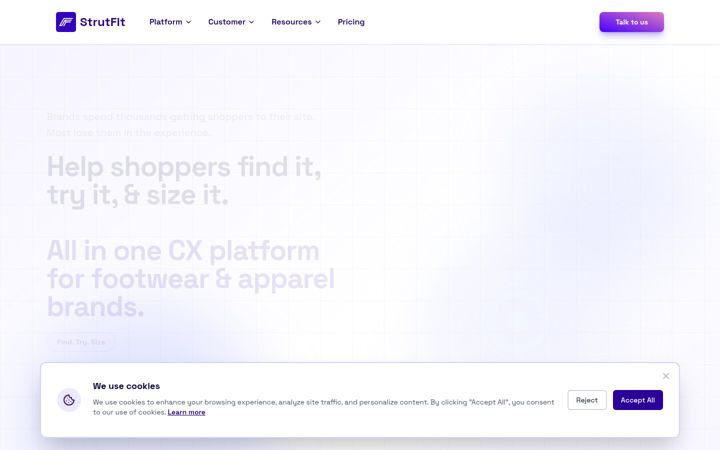Screen dimensions: 720x450
Task: Go to the Pricing page
Action: click(351, 22)
